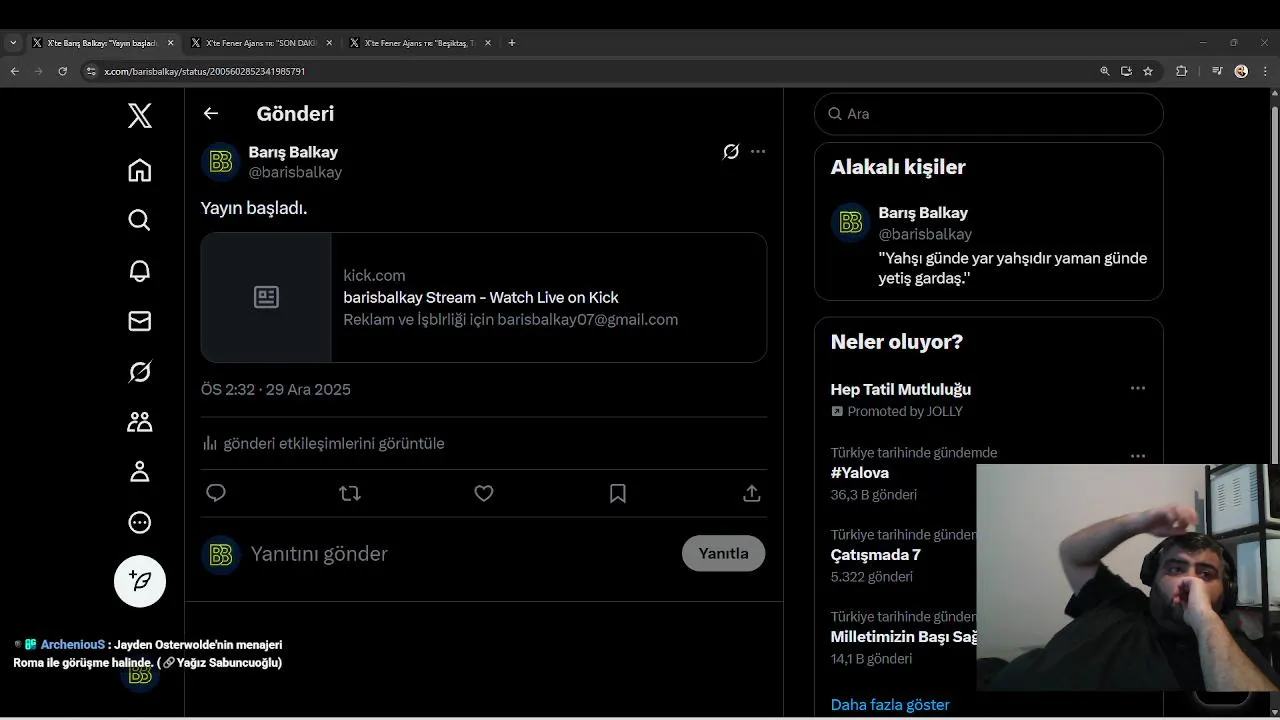Open more options for the #Yalova trend
This screenshot has width=1280, height=720.
coord(1138,456)
